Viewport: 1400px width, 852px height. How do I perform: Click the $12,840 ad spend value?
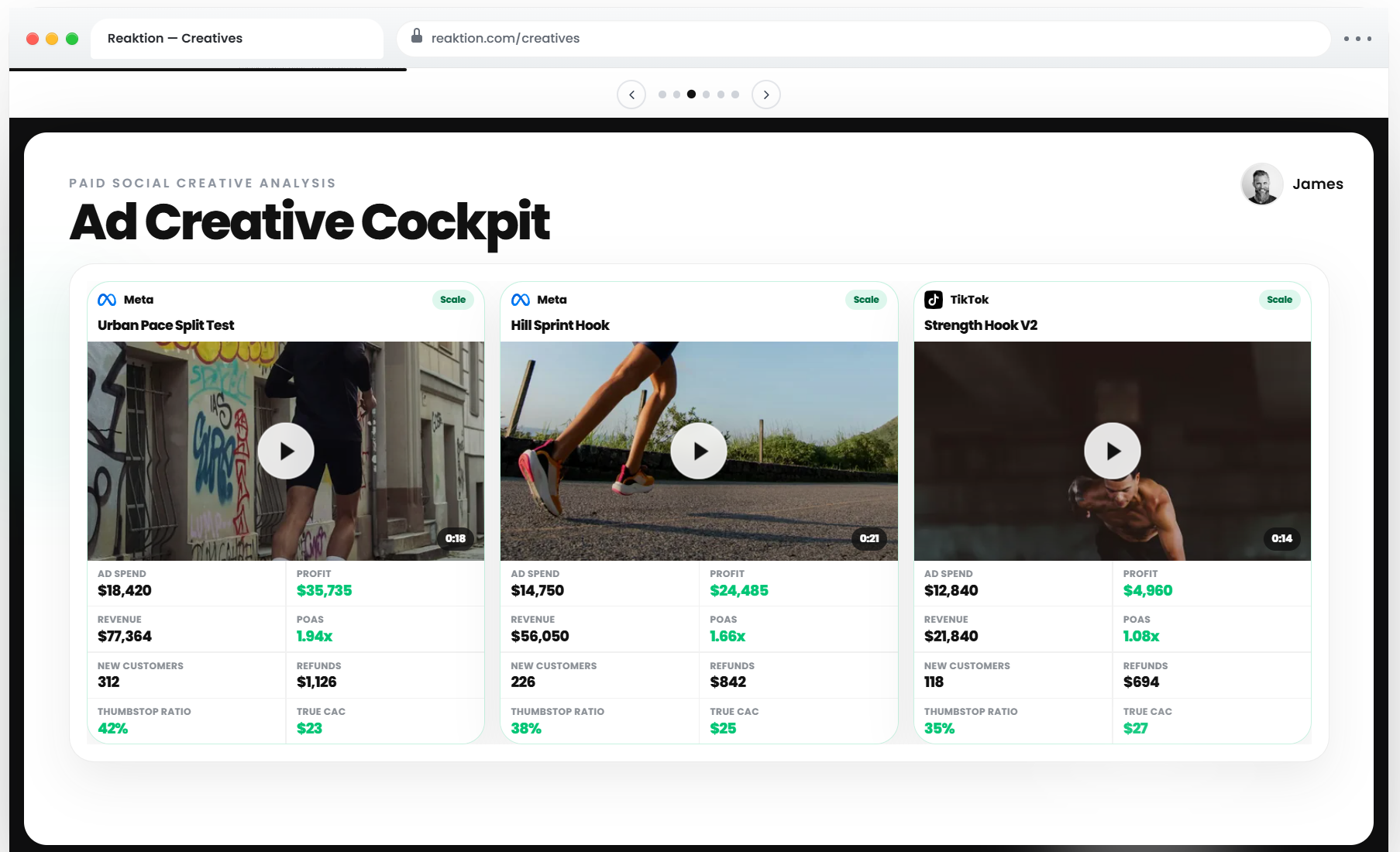tap(951, 590)
